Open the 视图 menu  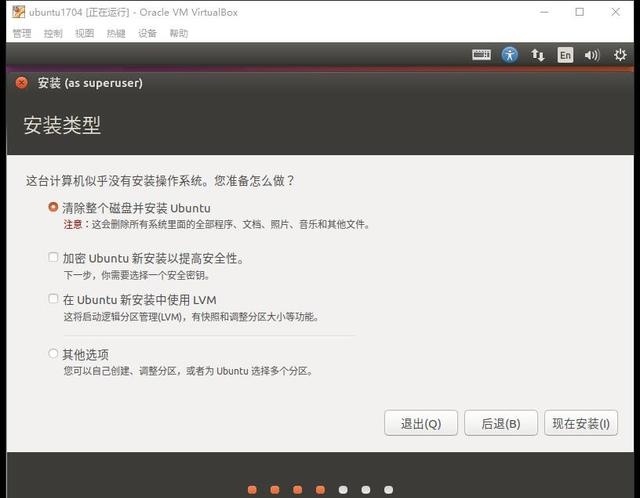pyautogui.click(x=84, y=33)
